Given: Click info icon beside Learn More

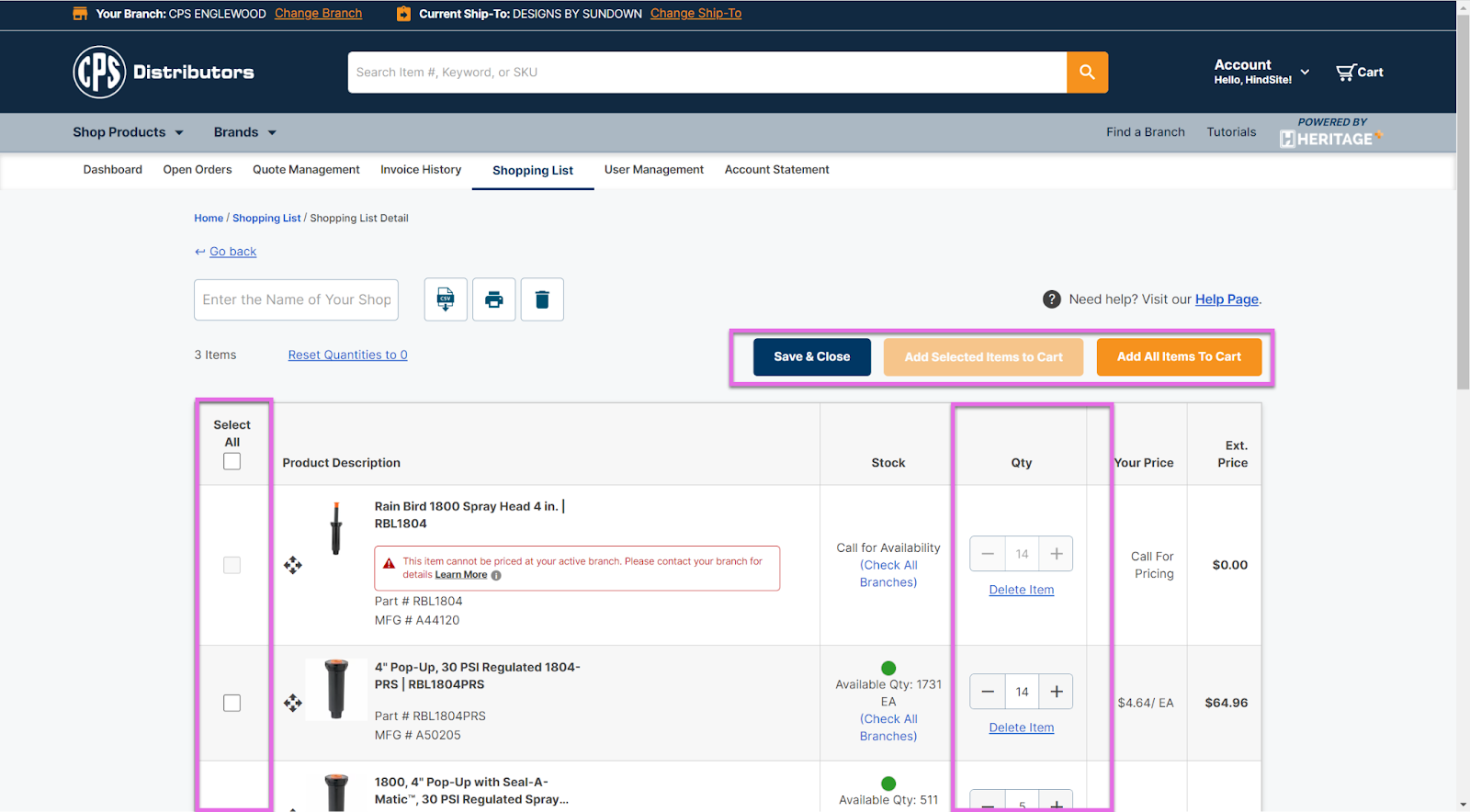Looking at the screenshot, I should (496, 576).
